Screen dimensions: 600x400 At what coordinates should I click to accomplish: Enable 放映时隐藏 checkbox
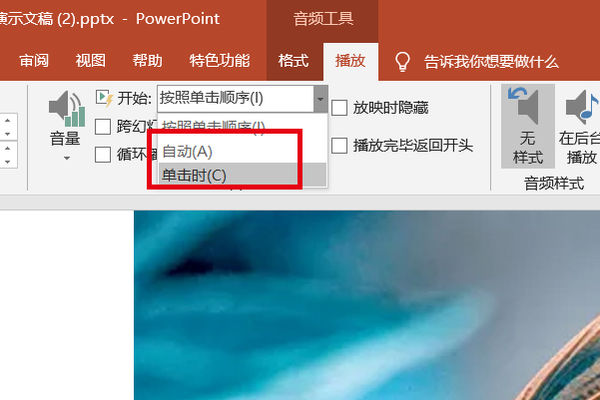click(339, 108)
